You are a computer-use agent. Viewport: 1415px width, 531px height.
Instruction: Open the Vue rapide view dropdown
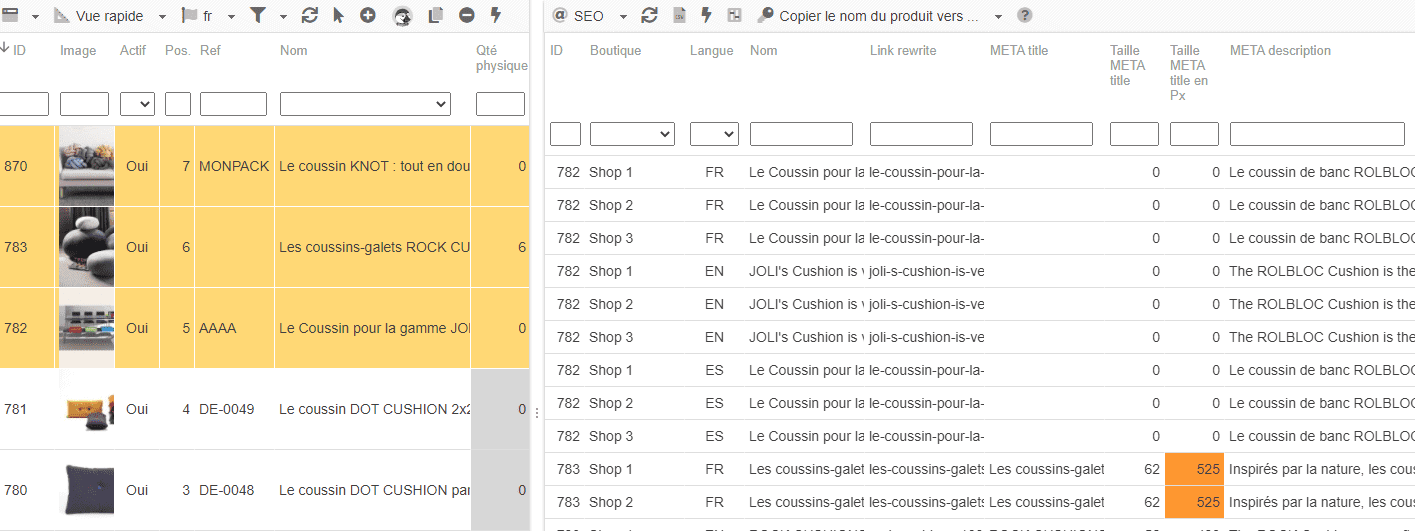tap(109, 16)
